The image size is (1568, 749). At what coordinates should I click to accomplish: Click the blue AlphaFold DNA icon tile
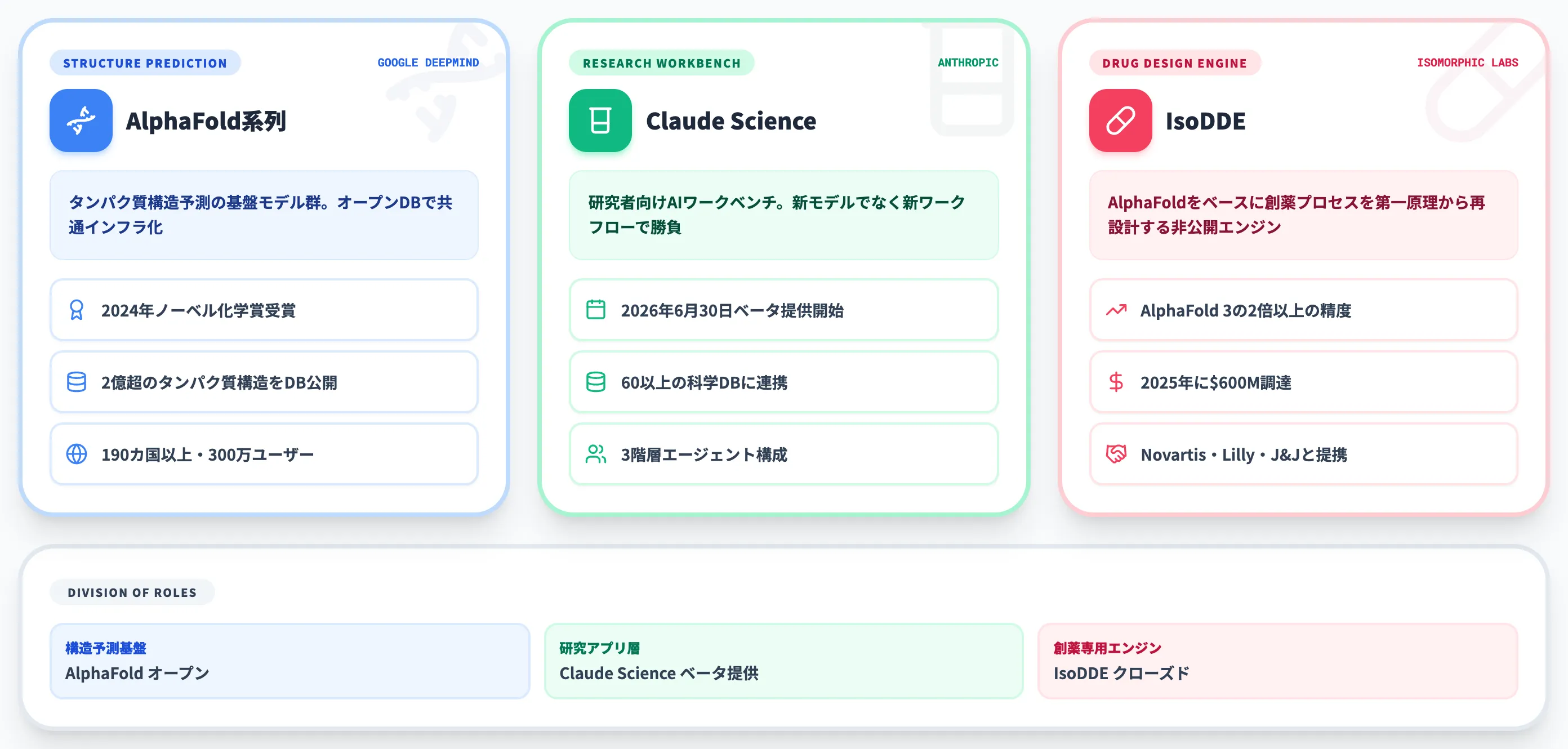click(81, 121)
